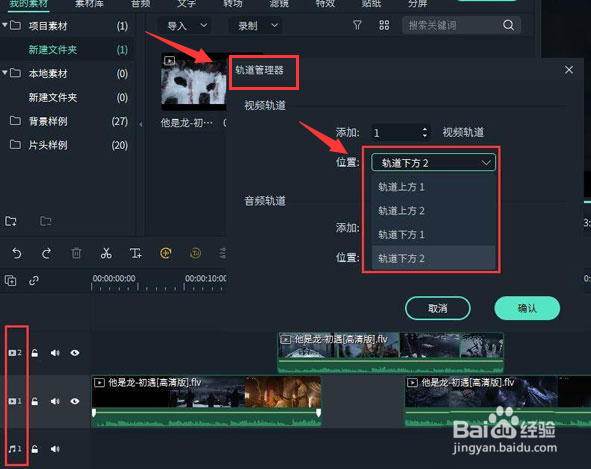Hide video track 1 with eye icon
This screenshot has width=591, height=469.
pos(75,401)
